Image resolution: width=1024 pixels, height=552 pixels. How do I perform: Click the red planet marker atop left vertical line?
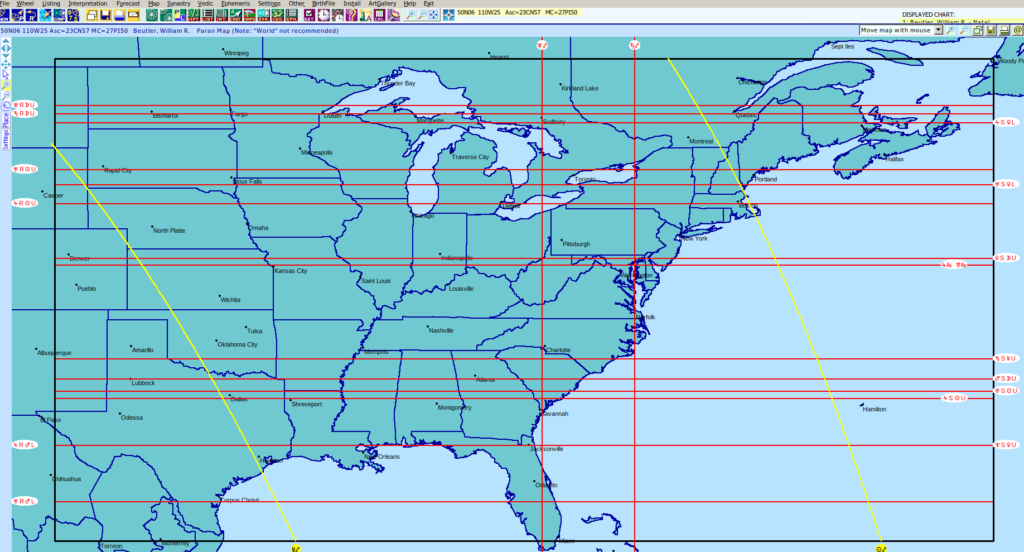pos(541,45)
